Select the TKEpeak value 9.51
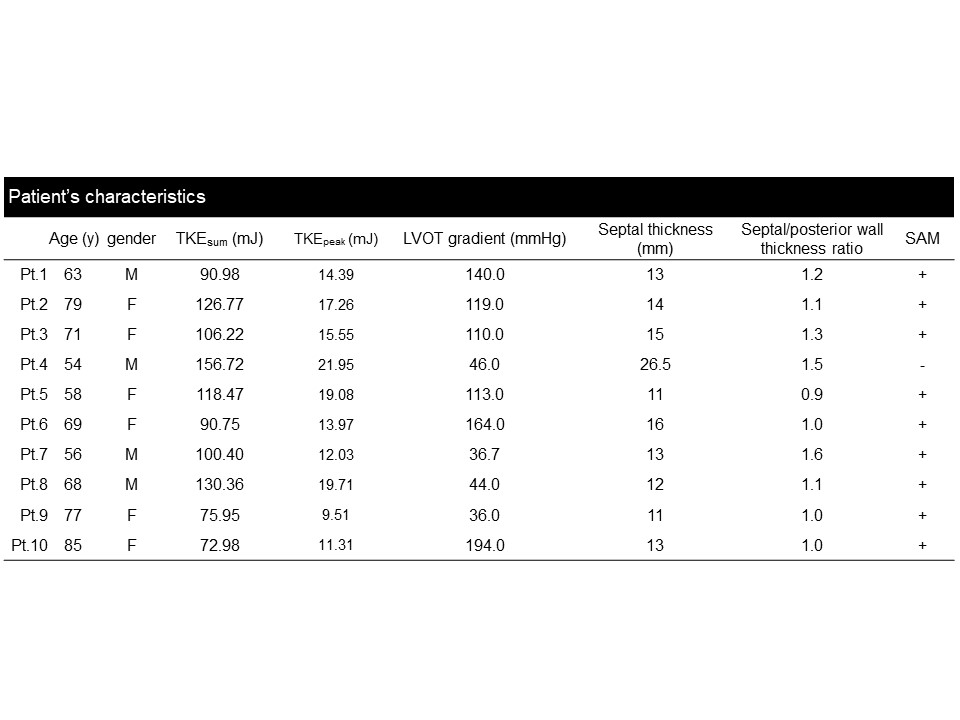 click(x=336, y=515)
